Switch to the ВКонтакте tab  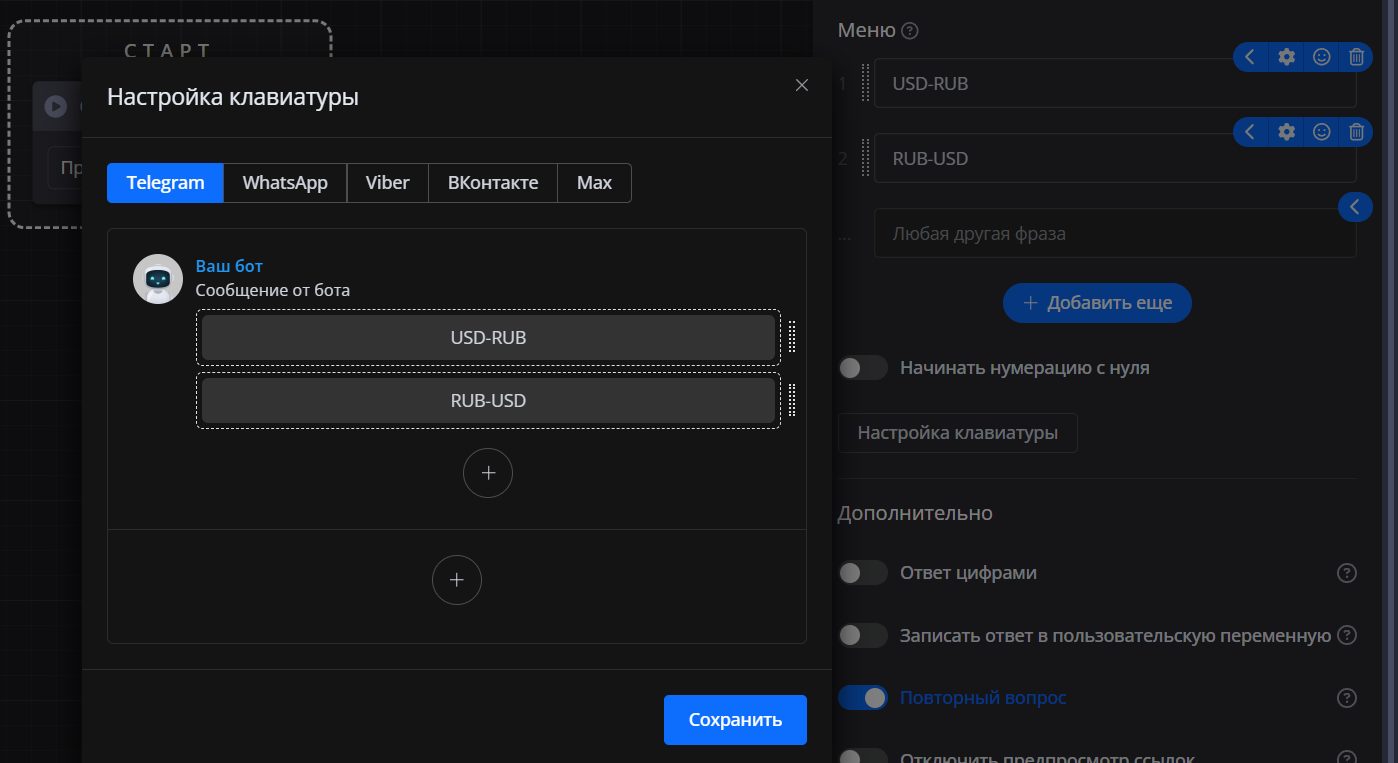pos(493,183)
